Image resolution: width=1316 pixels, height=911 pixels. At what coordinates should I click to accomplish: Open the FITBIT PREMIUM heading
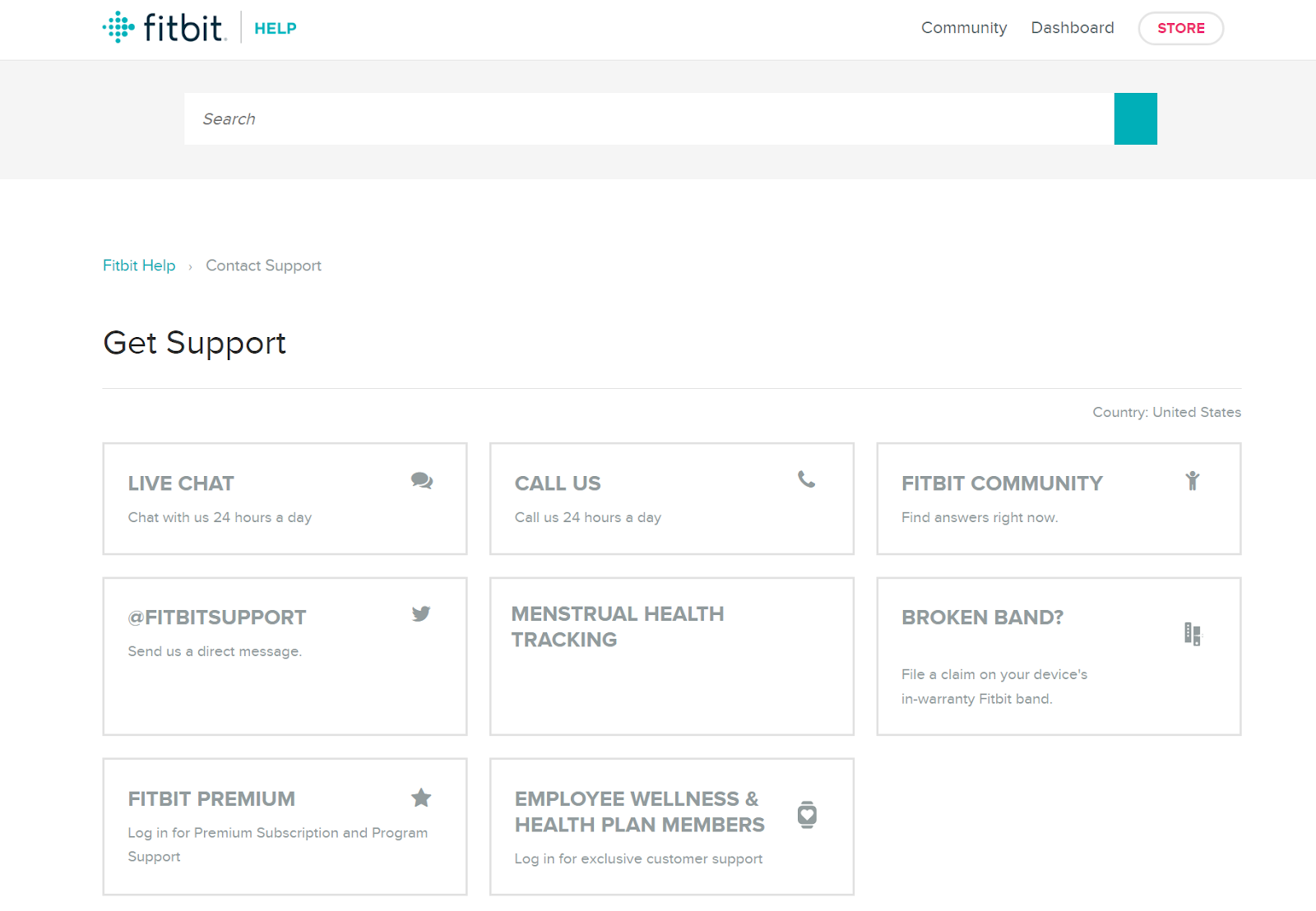click(211, 799)
